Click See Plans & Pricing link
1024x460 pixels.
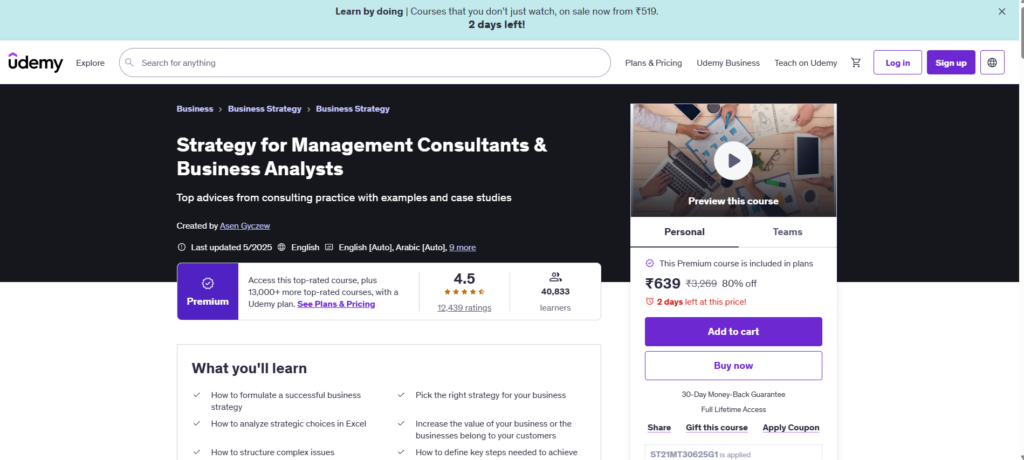pos(336,304)
